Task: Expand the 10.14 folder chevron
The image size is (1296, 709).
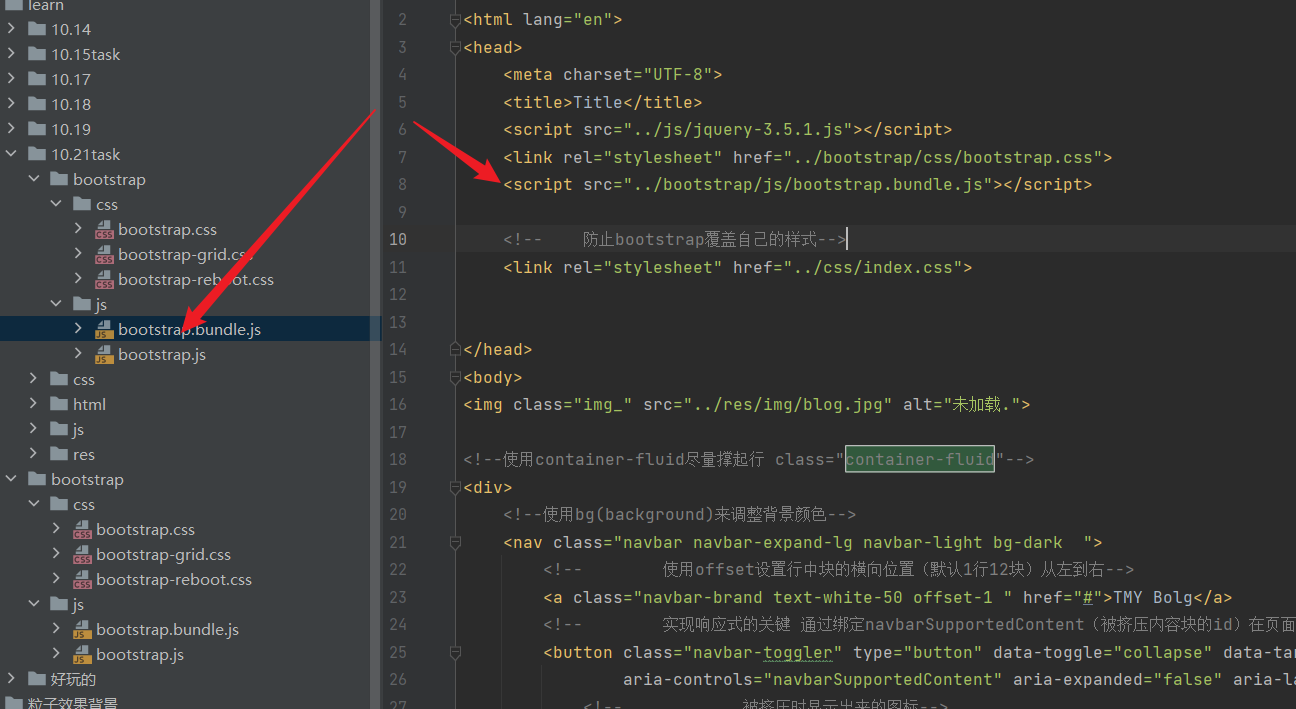Action: [11, 30]
